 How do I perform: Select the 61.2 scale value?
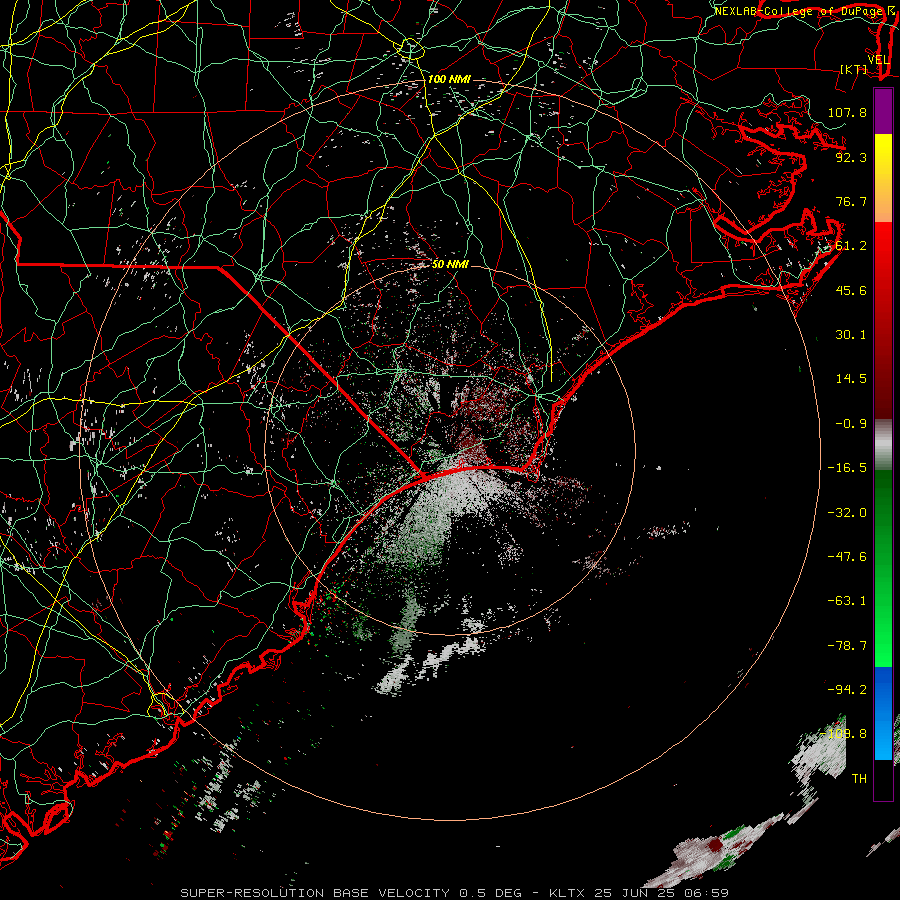[851, 246]
